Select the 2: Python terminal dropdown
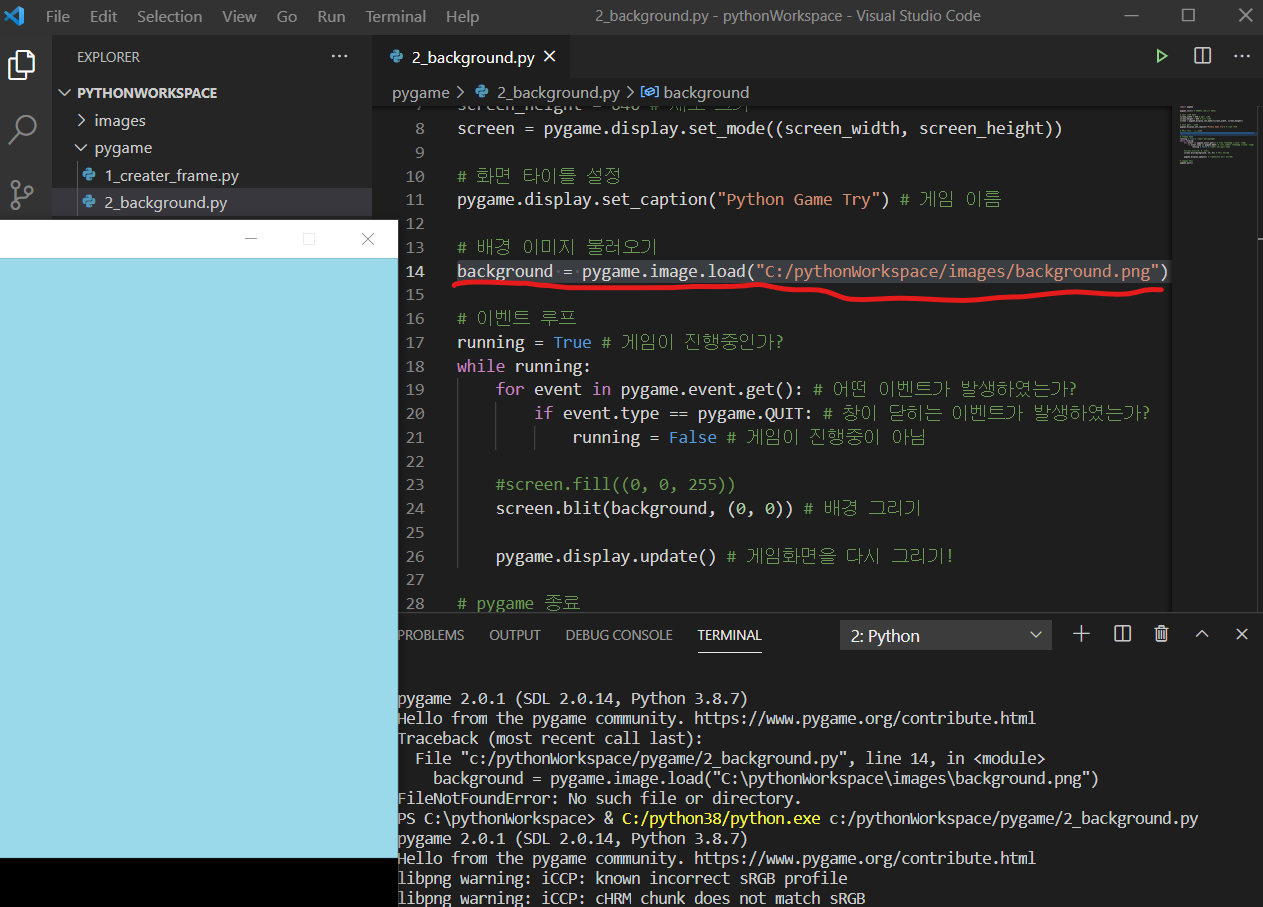 click(x=946, y=635)
